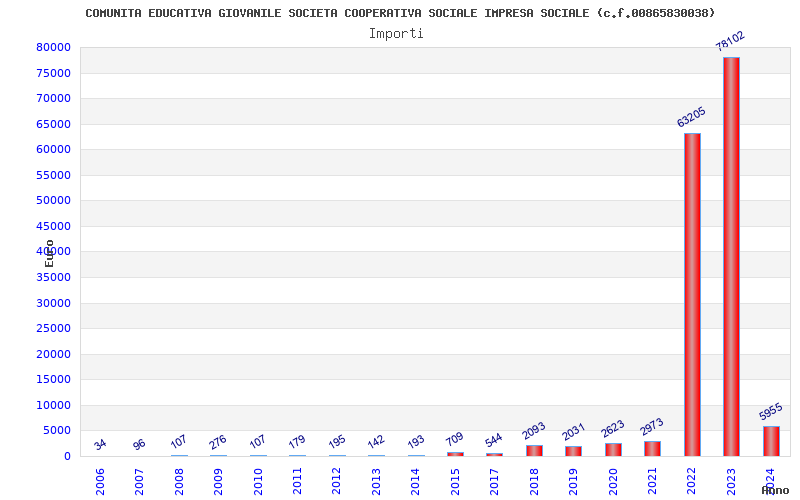Click the 50000 y-axis label
Viewport: 800px width, 500px height.
[x=54, y=201]
